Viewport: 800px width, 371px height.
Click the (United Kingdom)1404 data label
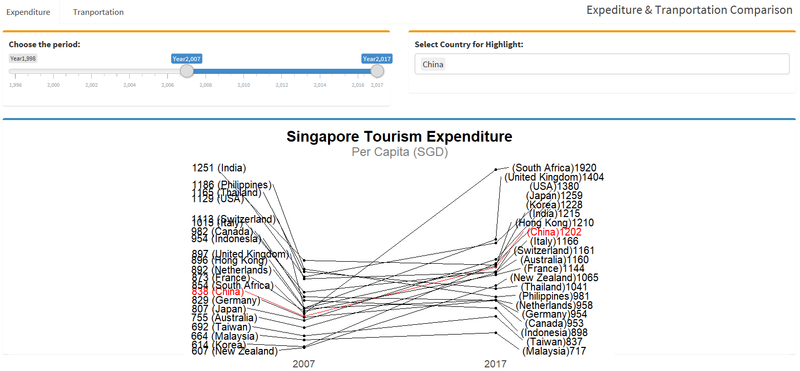point(555,177)
